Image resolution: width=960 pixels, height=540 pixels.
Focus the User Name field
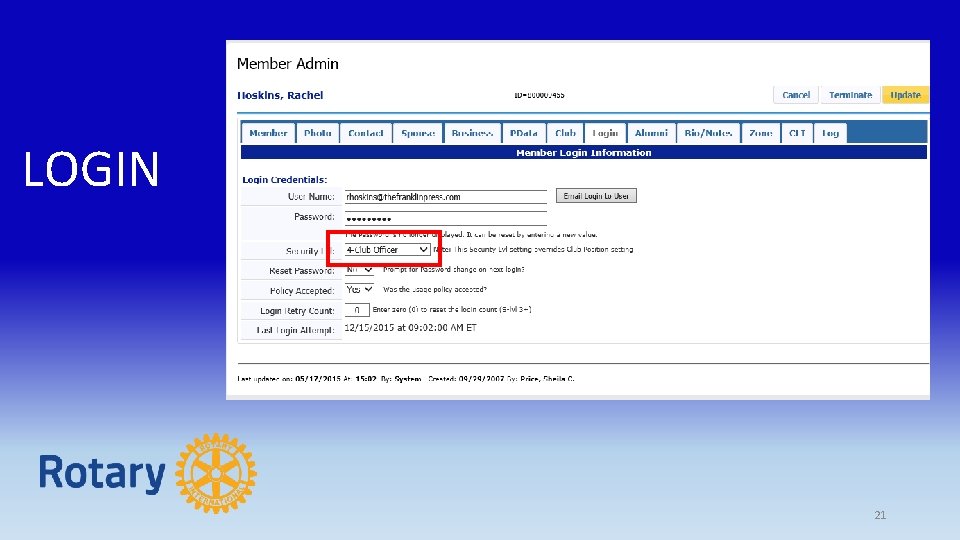pos(446,197)
